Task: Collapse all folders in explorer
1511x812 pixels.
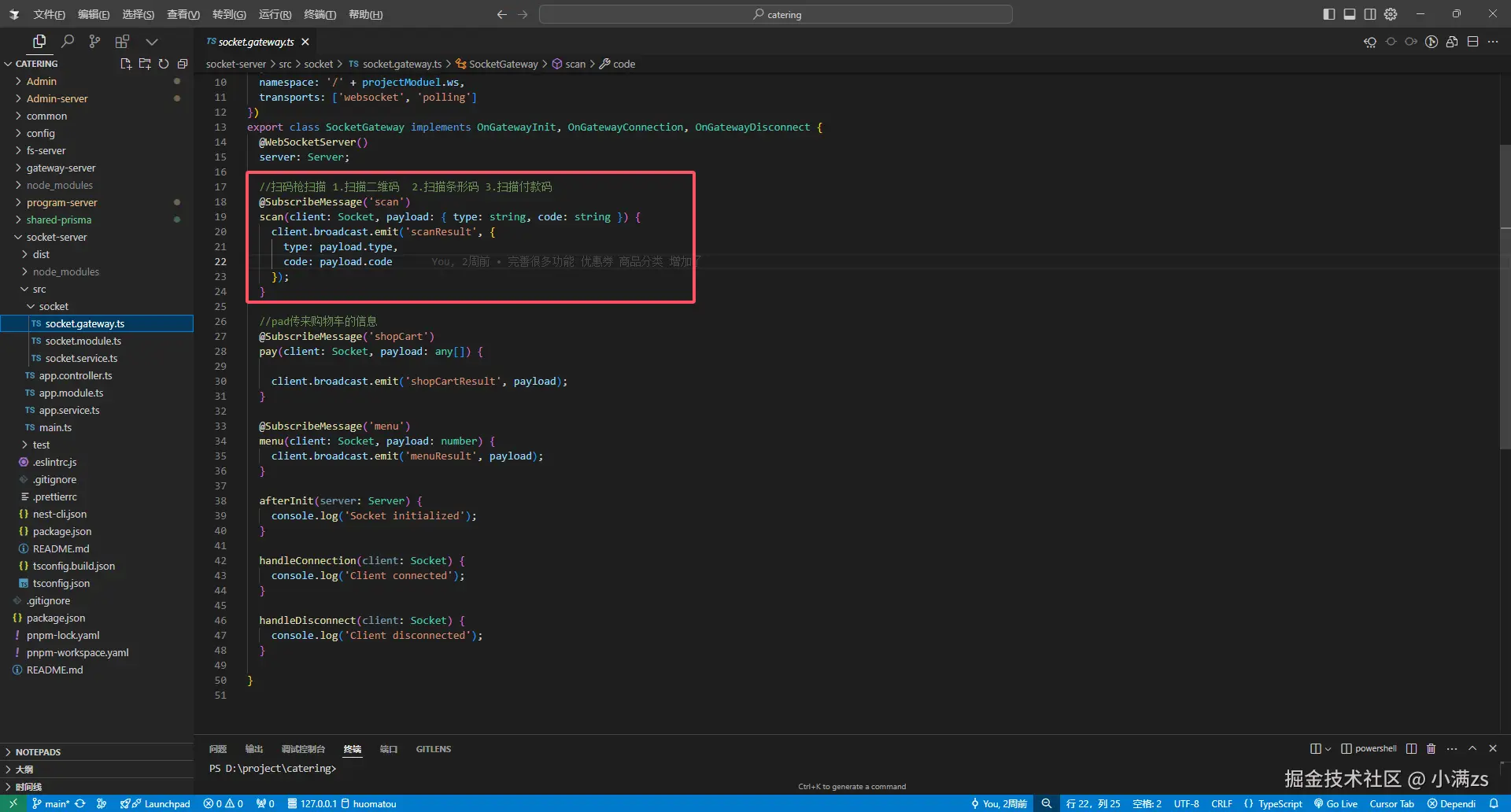Action: point(183,64)
